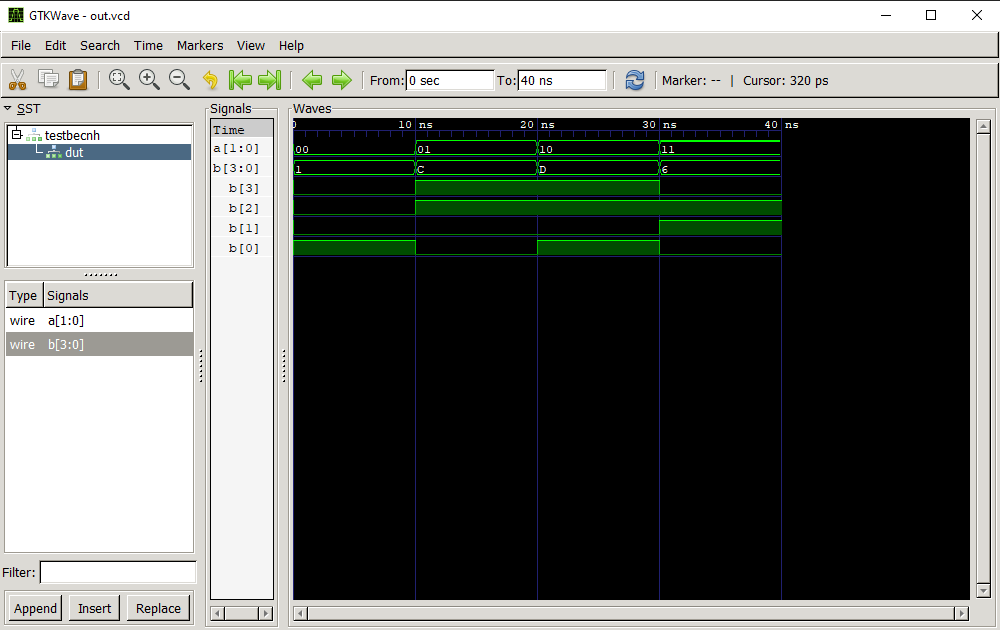The width and height of the screenshot is (1000, 630).
Task: Click the Cursor: 320 ps readout
Action: coord(785,80)
